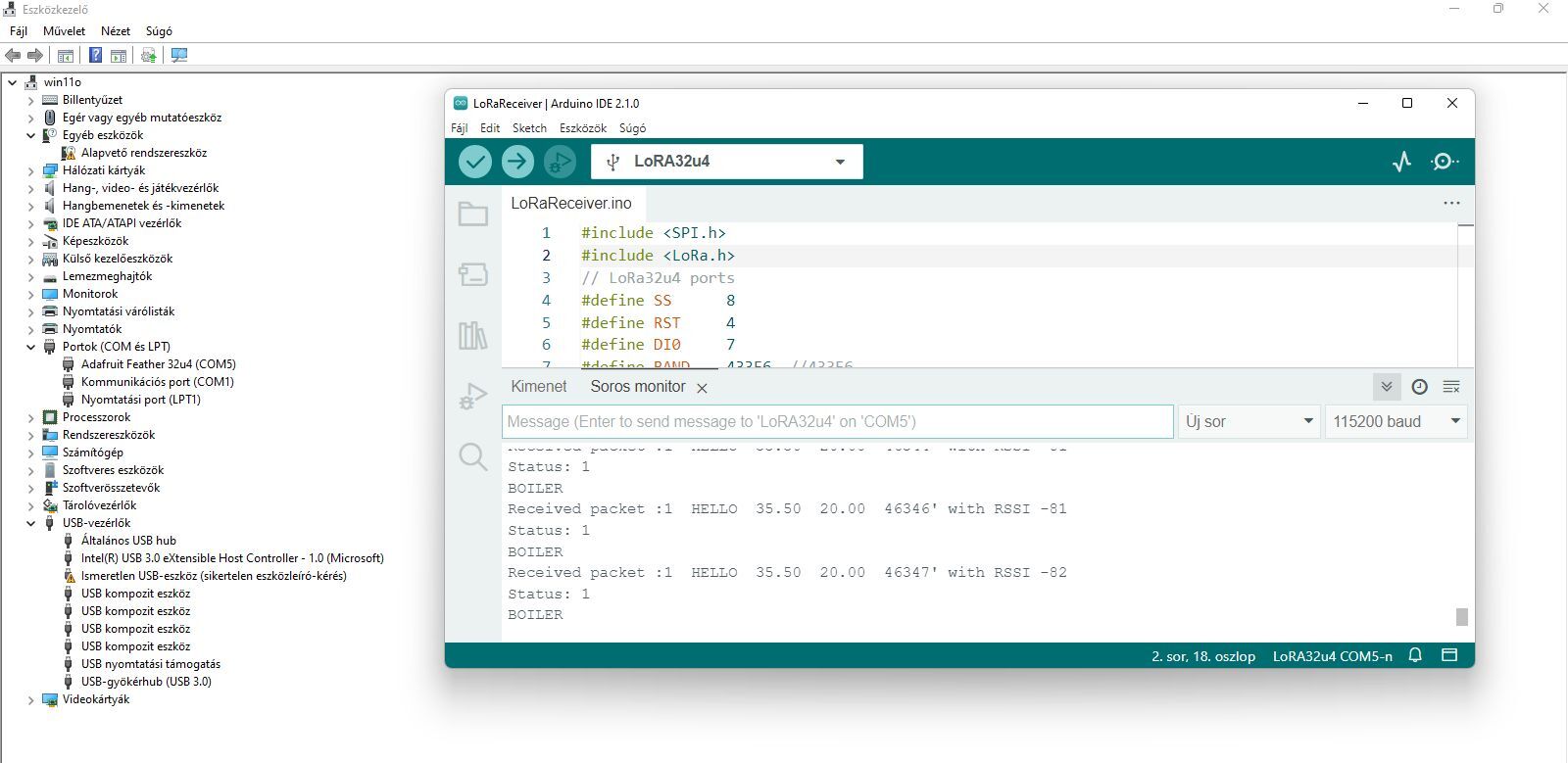
Task: Expand the Videokártyák category
Action: [30, 699]
